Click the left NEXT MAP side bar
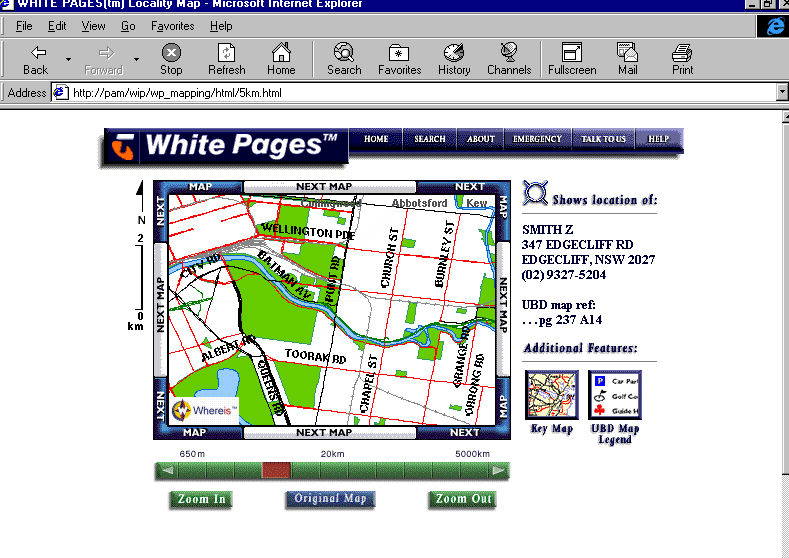Viewport: 789px width, 558px height. [161, 309]
